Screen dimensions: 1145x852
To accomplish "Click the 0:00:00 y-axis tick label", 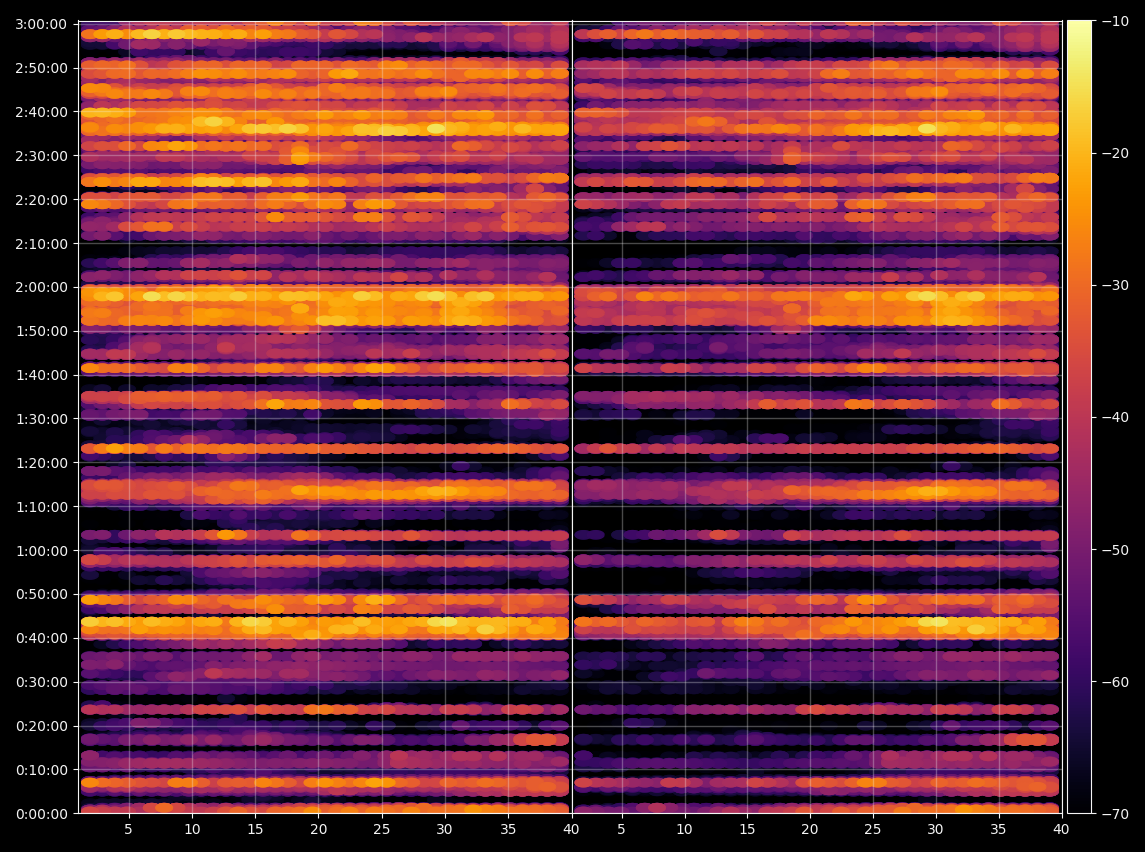I will click(41, 814).
